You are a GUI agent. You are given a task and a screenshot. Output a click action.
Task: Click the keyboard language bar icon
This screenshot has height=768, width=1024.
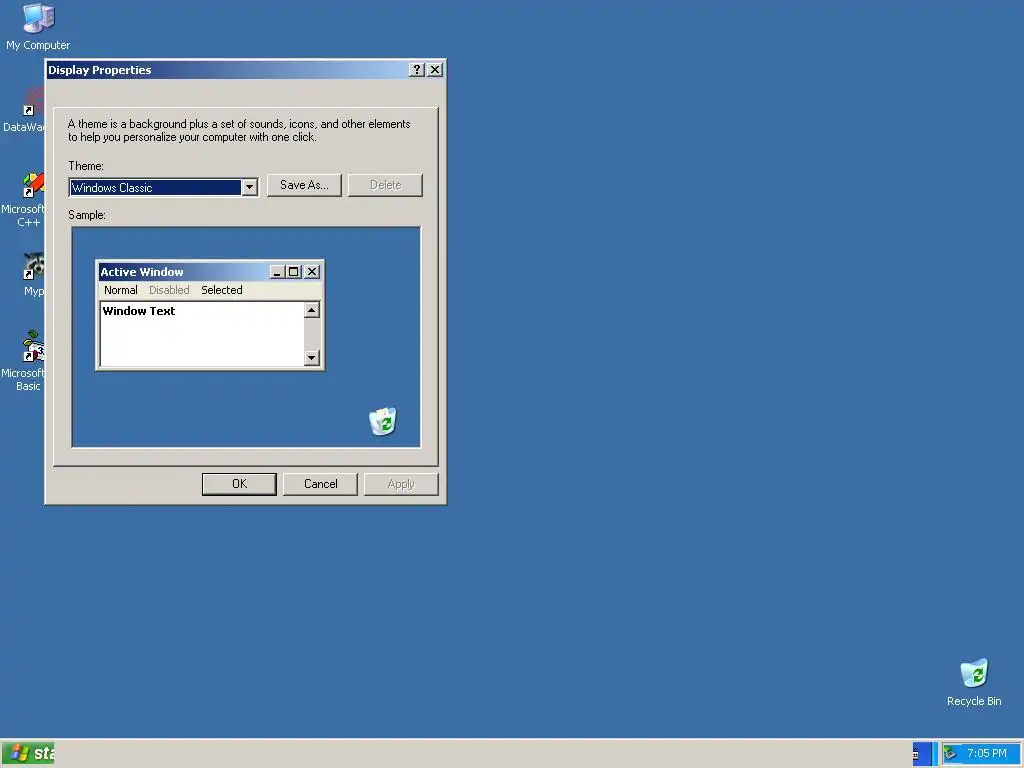point(916,754)
